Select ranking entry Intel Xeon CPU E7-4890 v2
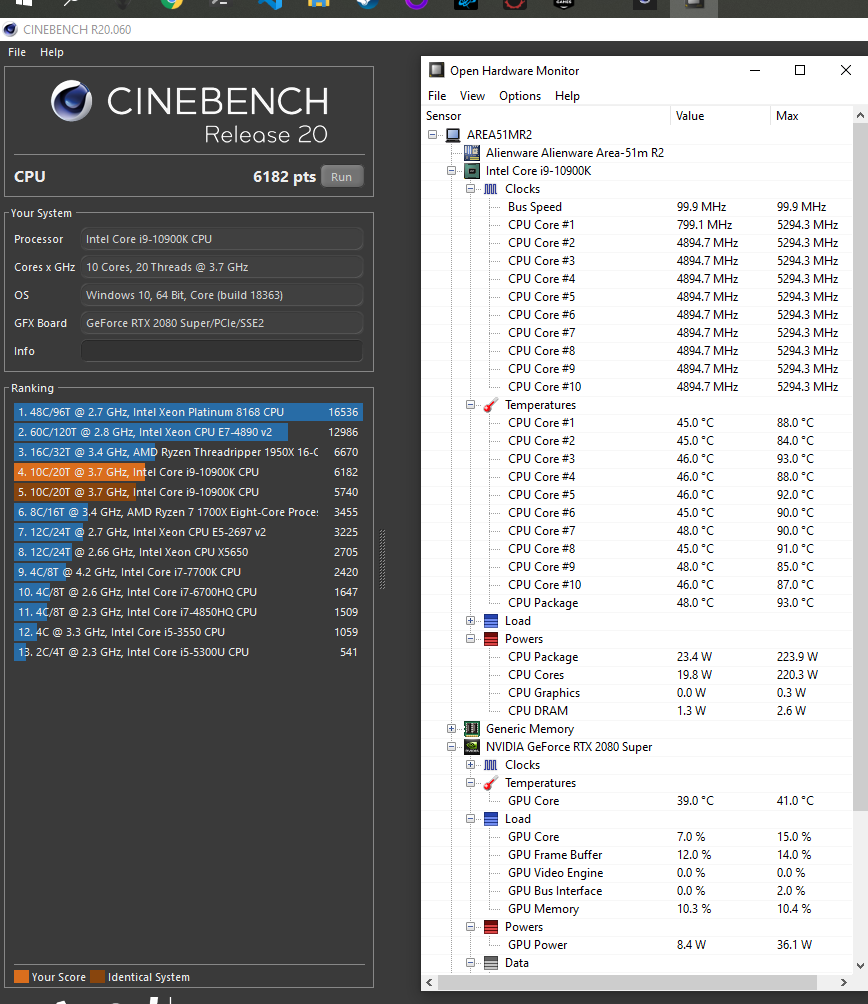This screenshot has height=1004, width=868. (188, 432)
